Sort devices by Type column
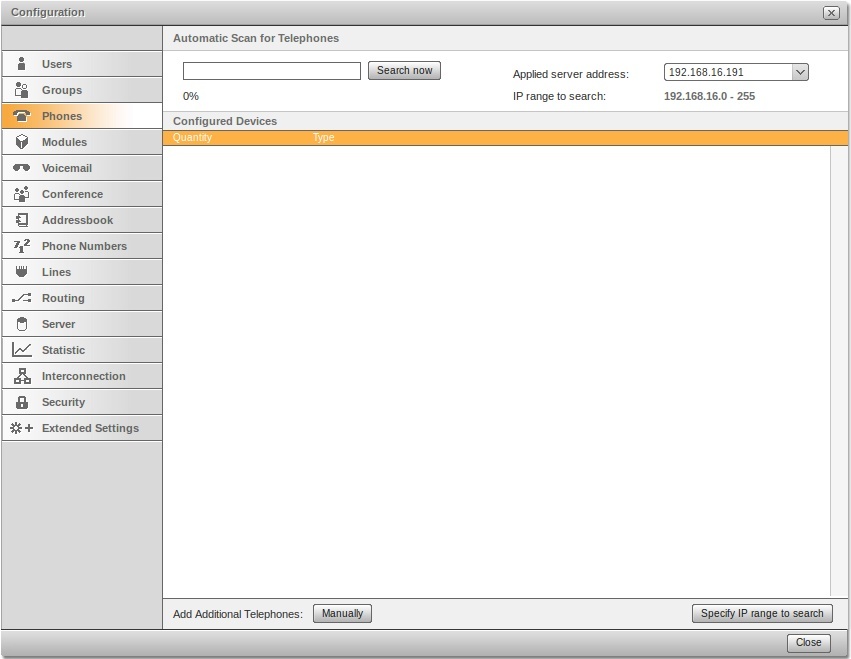 (323, 137)
